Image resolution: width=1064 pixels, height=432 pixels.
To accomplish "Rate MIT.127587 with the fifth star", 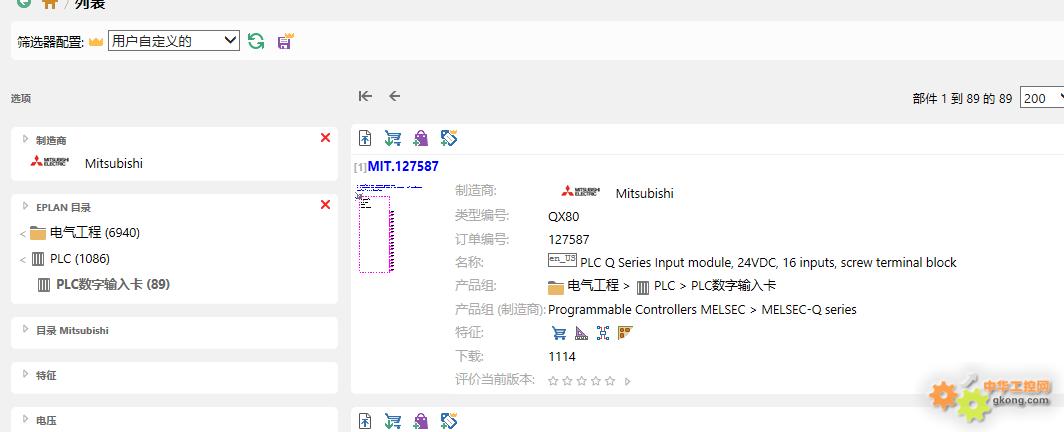I will tap(610, 381).
